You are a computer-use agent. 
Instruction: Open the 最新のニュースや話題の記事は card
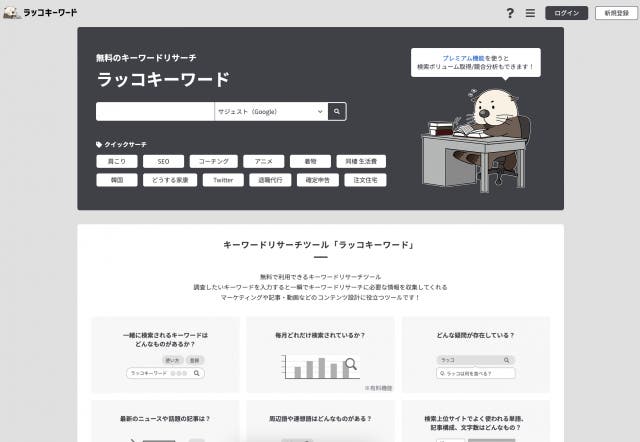165,421
